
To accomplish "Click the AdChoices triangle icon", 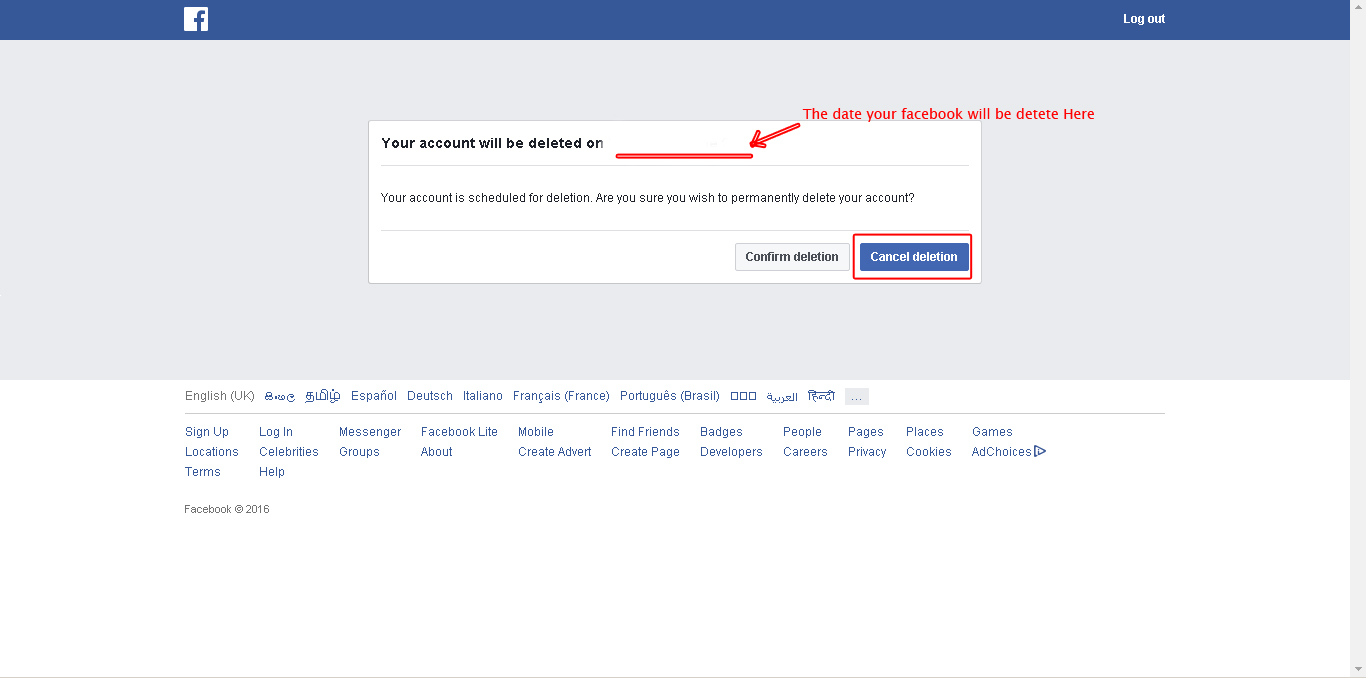I will pos(1041,451).
